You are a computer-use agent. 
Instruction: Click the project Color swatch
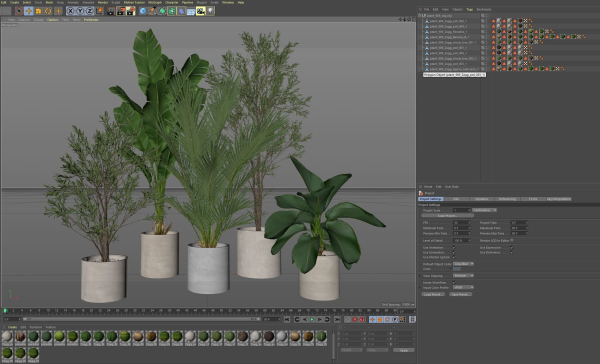[457, 269]
